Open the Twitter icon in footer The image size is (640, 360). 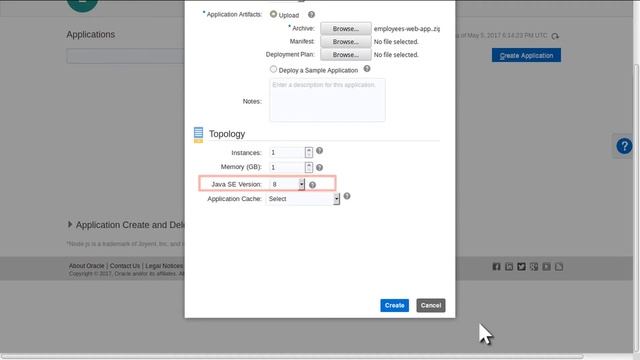click(x=521, y=267)
